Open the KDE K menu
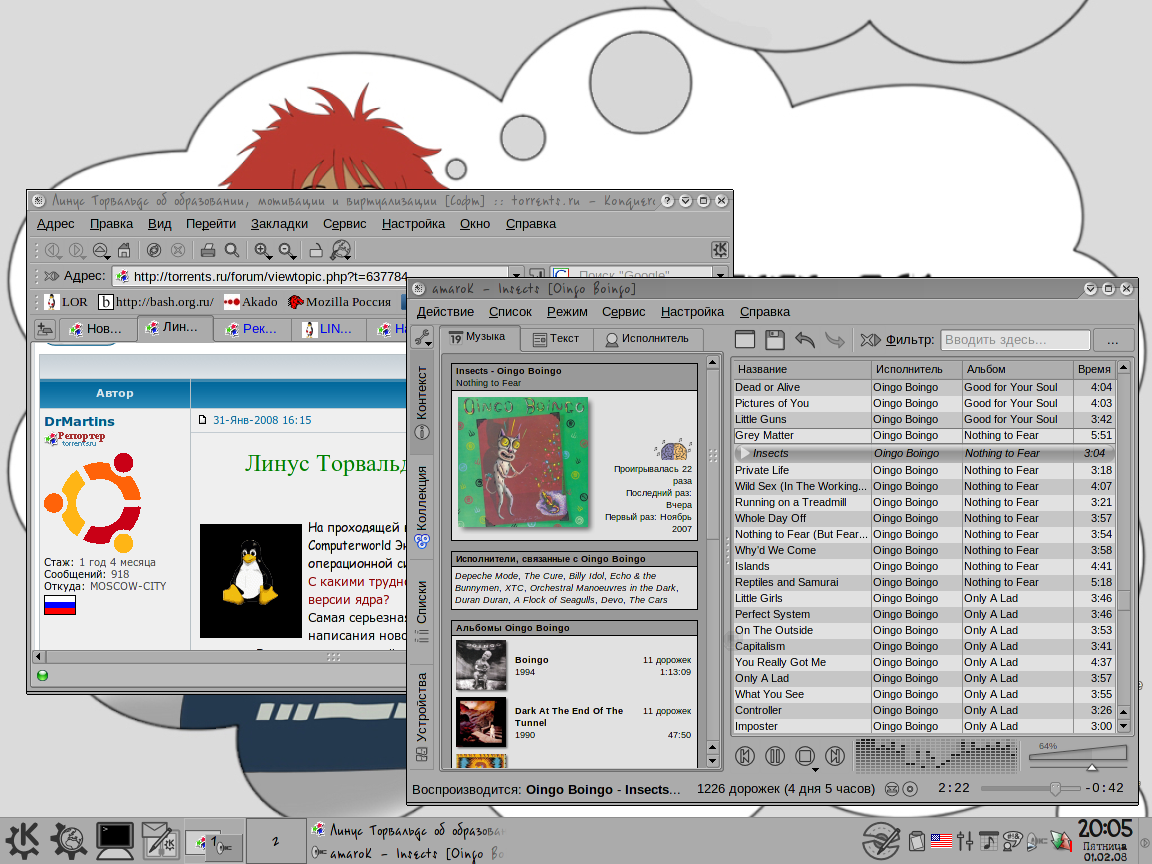The height and width of the screenshot is (864, 1152). (x=22, y=841)
